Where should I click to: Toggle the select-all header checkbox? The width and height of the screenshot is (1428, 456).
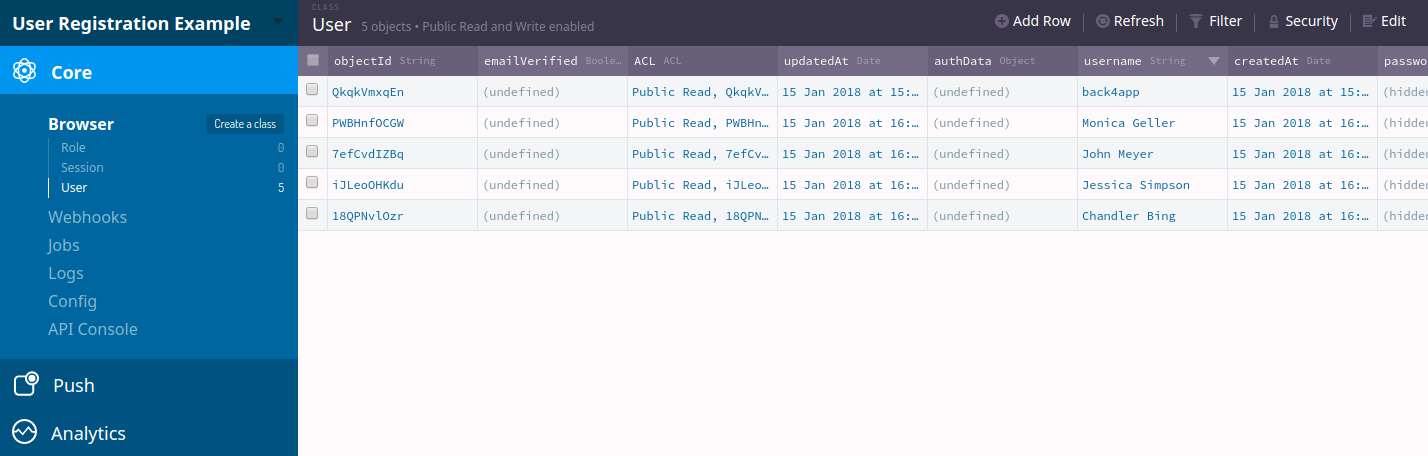coord(313,60)
